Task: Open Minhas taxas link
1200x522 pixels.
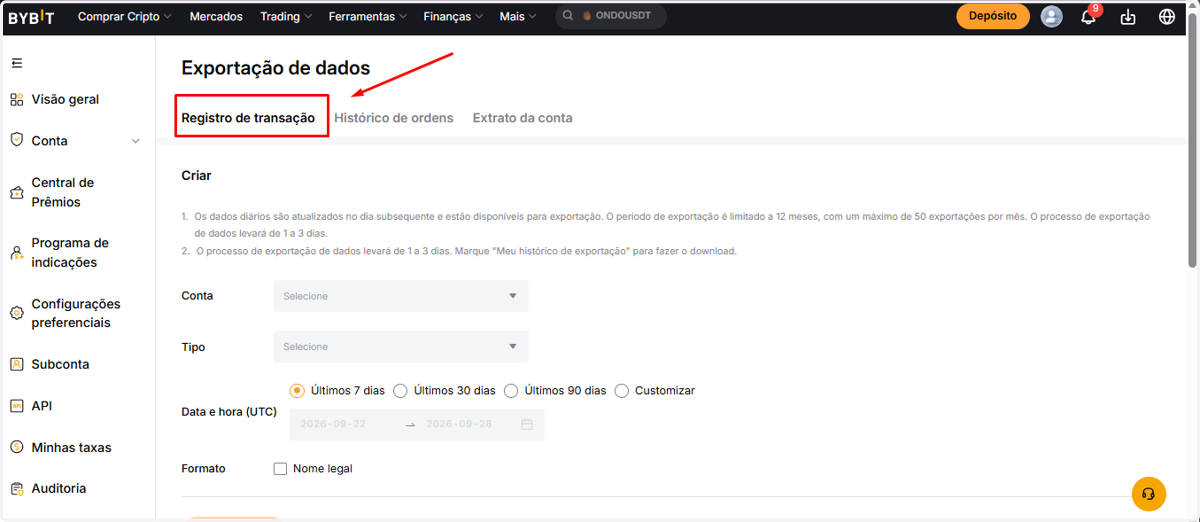Action: pyautogui.click(x=72, y=447)
